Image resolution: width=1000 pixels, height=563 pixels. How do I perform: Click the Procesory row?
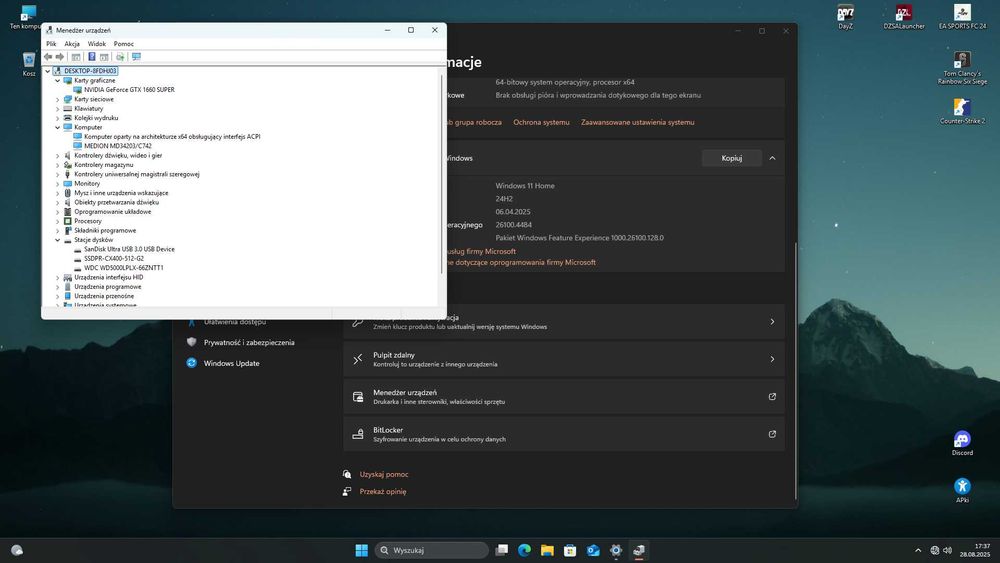point(87,221)
